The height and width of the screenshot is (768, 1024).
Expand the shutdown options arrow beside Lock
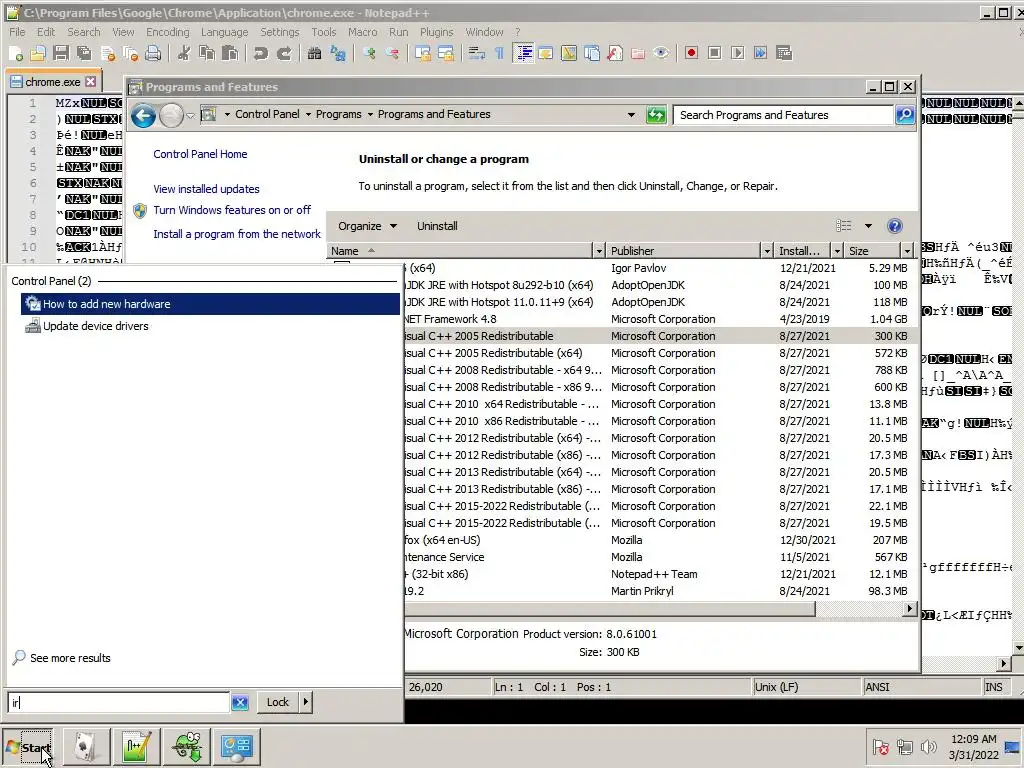(306, 702)
